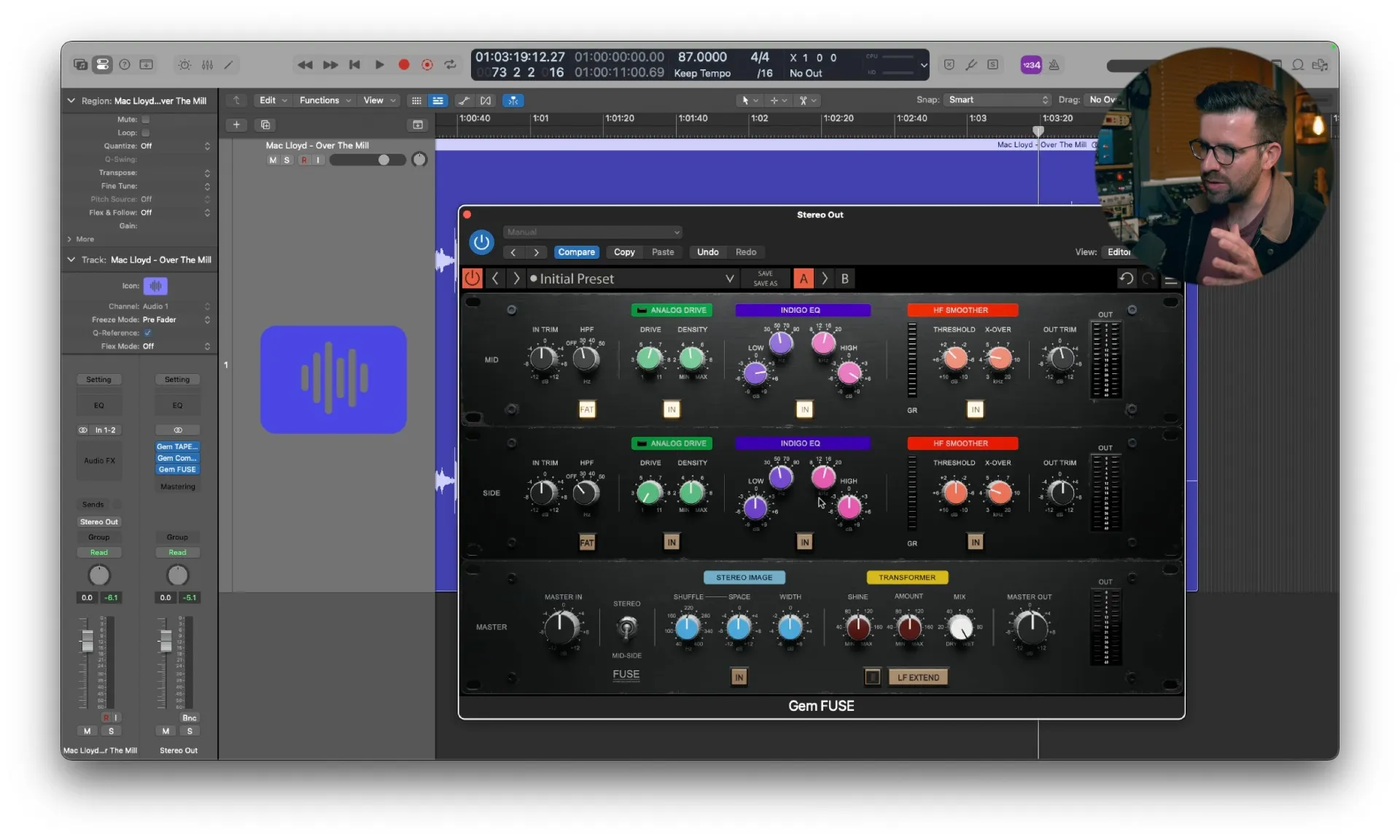Go to beginning of project
Viewport: 1400px width, 840px height.
(x=355, y=65)
